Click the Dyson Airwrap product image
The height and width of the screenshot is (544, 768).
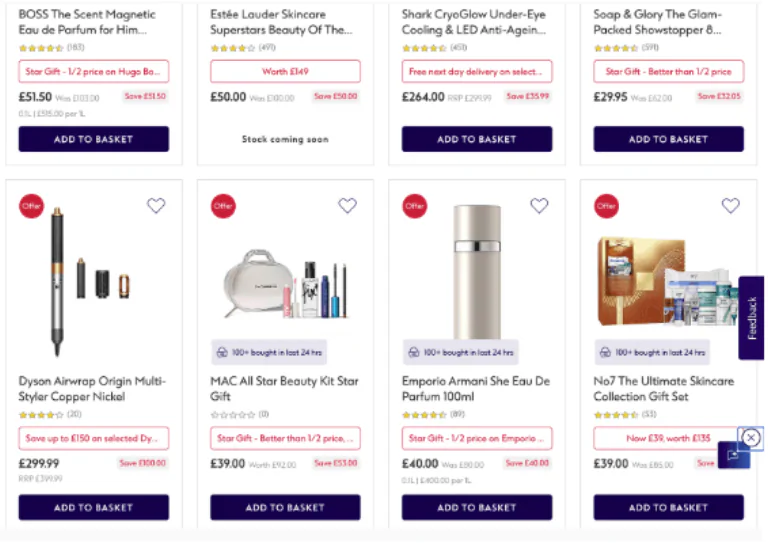coord(93,270)
